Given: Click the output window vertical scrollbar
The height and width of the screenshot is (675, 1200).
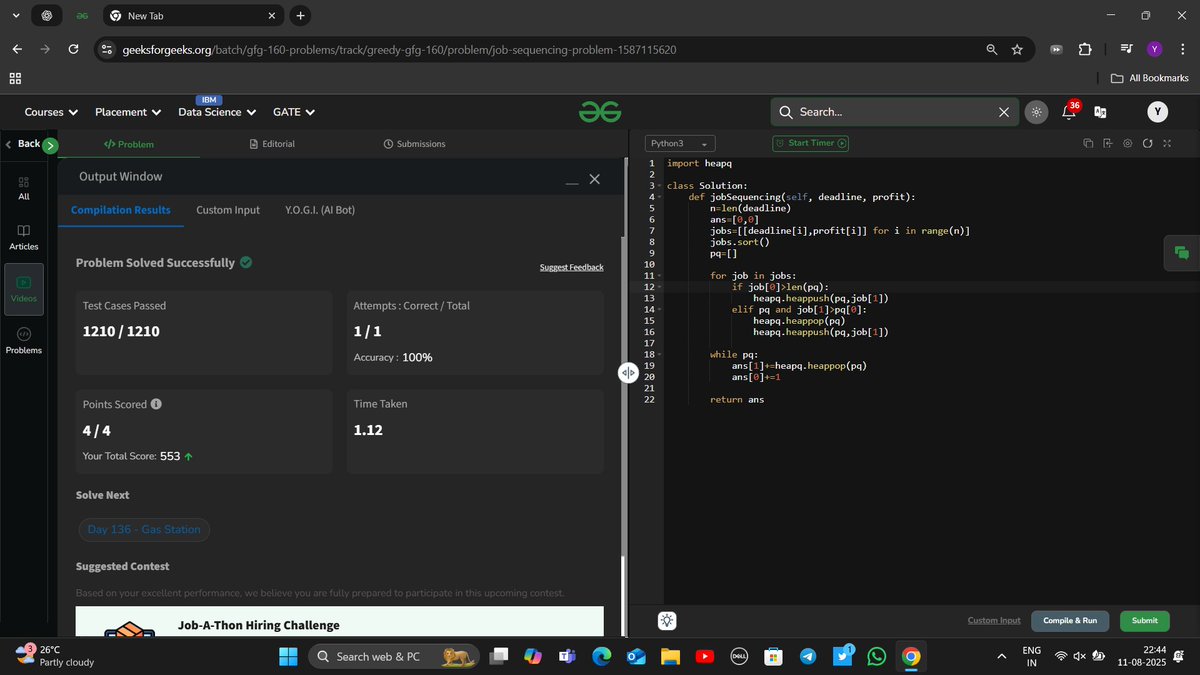Looking at the screenshot, I should [622, 594].
